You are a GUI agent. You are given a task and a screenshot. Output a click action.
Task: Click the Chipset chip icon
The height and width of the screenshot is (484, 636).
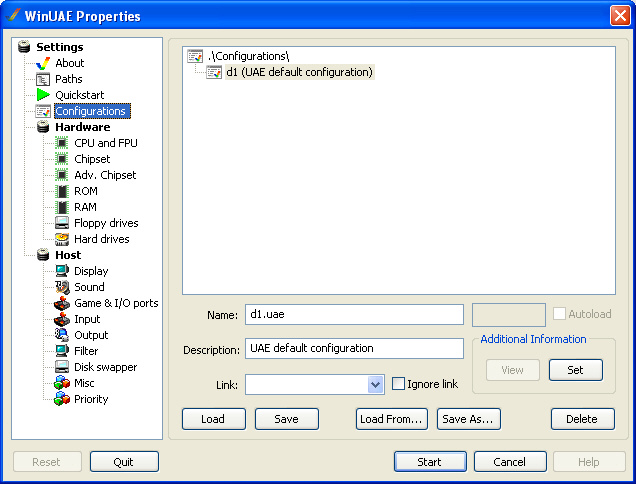pos(62,159)
